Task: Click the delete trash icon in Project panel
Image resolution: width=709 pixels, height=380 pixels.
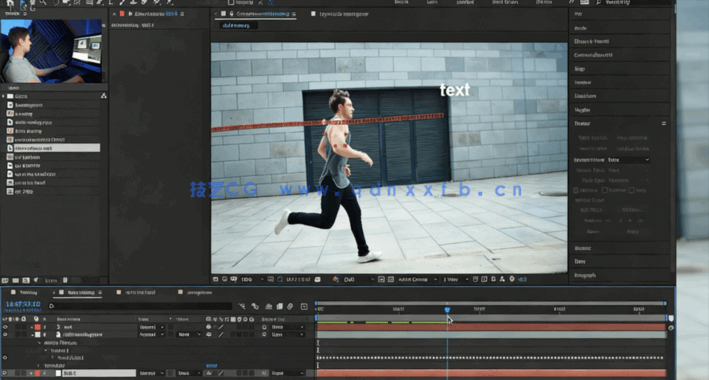Action: point(65,280)
